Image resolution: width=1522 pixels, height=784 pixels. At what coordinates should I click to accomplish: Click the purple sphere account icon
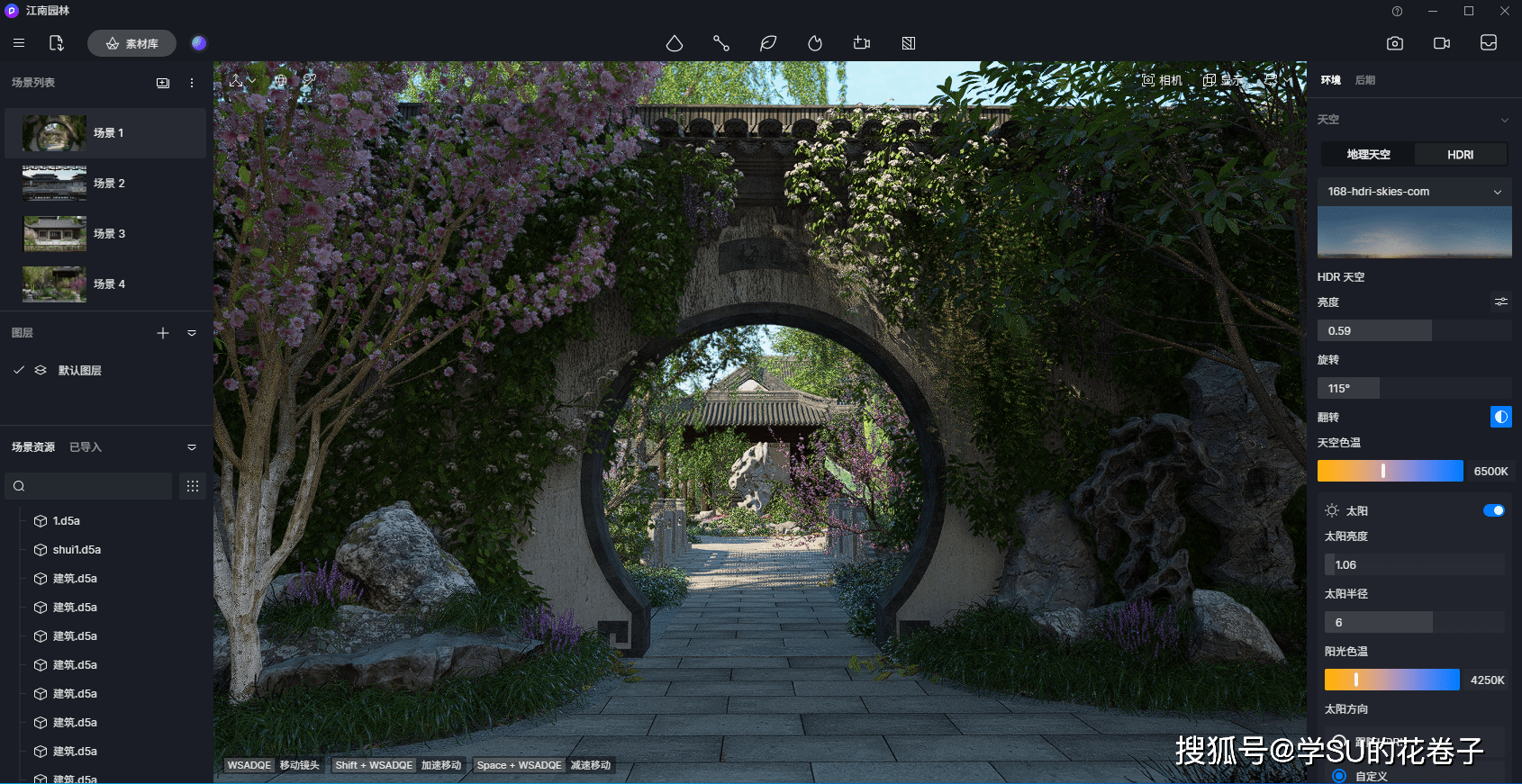199,43
